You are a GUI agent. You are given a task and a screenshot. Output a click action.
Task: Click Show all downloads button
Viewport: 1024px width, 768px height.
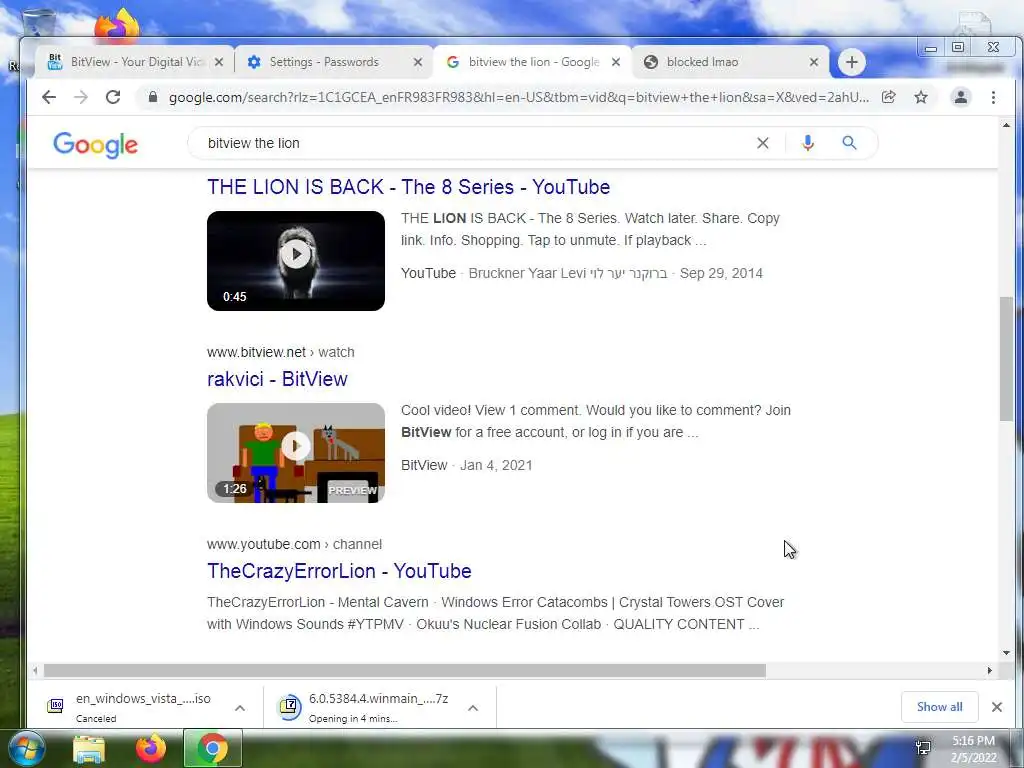click(939, 707)
